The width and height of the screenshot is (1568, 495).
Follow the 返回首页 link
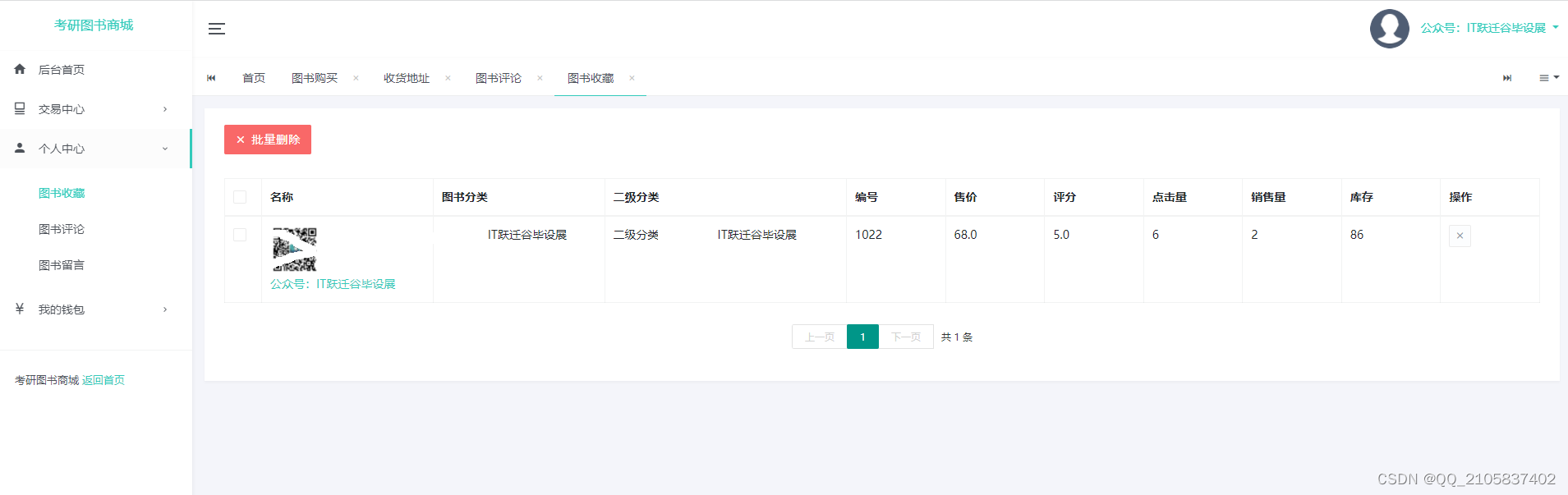(x=103, y=380)
